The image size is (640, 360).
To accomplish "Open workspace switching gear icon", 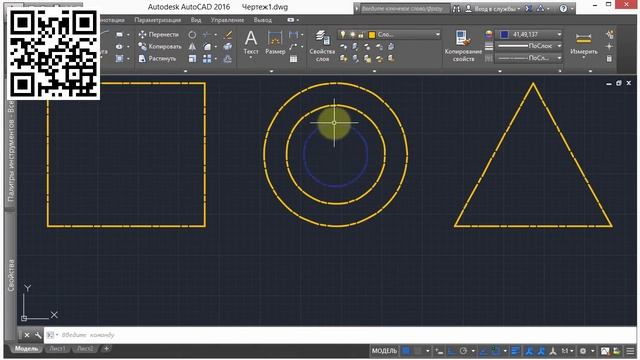I will [x=583, y=351].
